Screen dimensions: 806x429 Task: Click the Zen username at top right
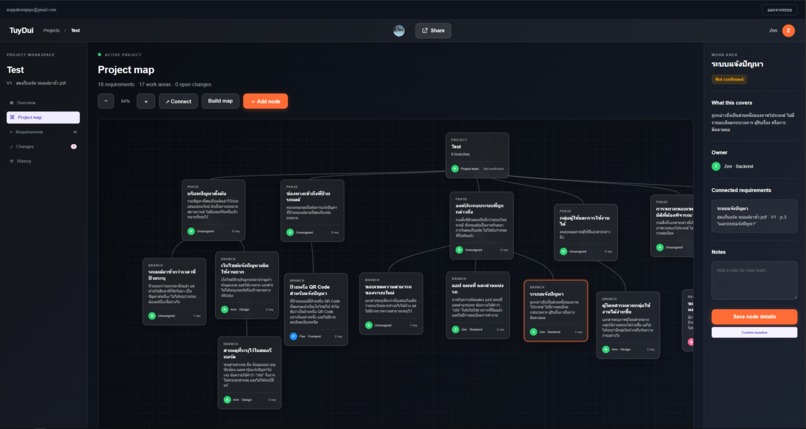pyautogui.click(x=773, y=31)
